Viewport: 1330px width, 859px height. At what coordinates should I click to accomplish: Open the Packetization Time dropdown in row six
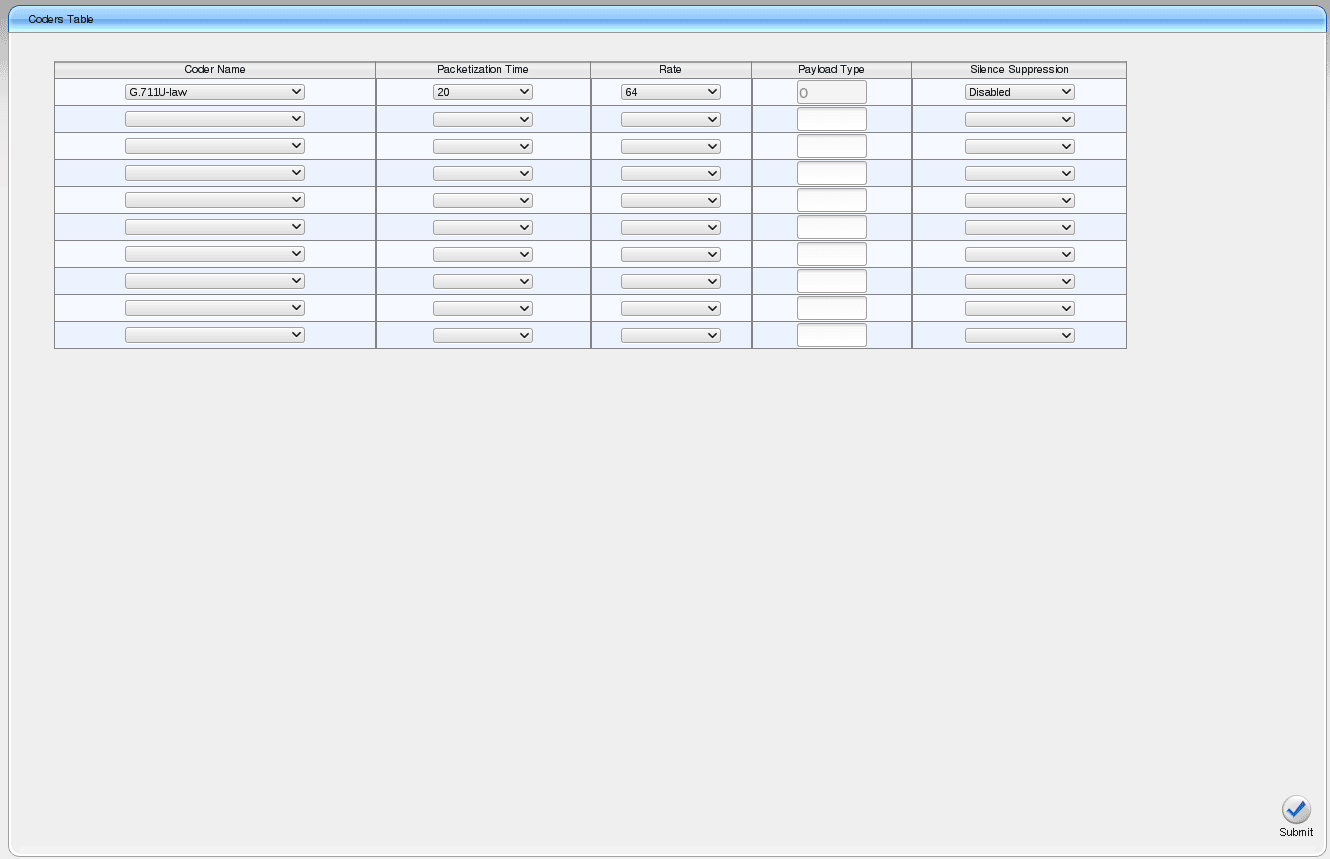tap(483, 227)
